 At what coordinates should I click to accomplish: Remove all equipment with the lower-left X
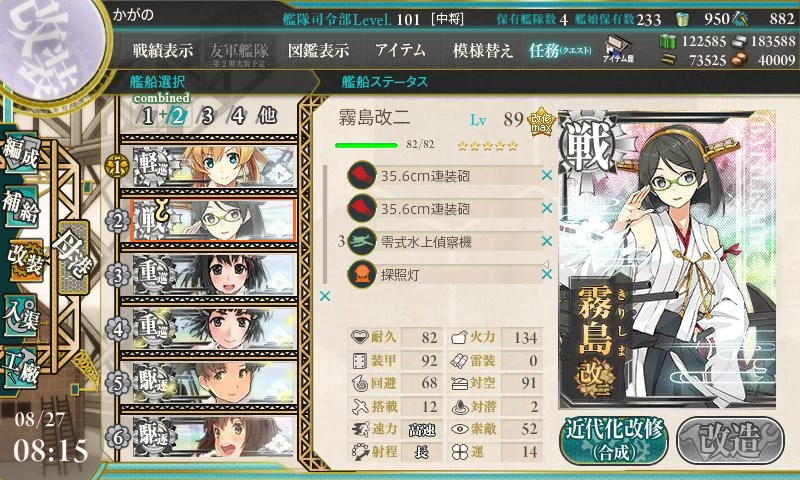tap(324, 296)
